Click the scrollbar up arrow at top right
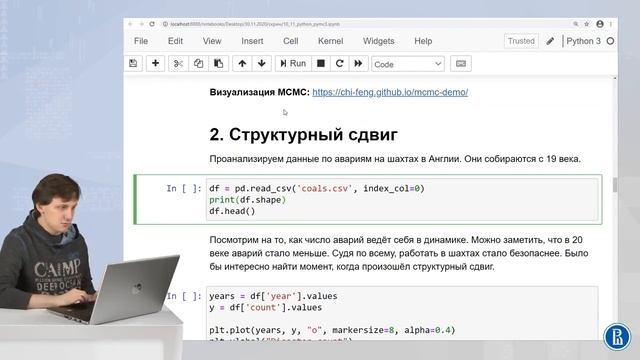 pos(615,78)
